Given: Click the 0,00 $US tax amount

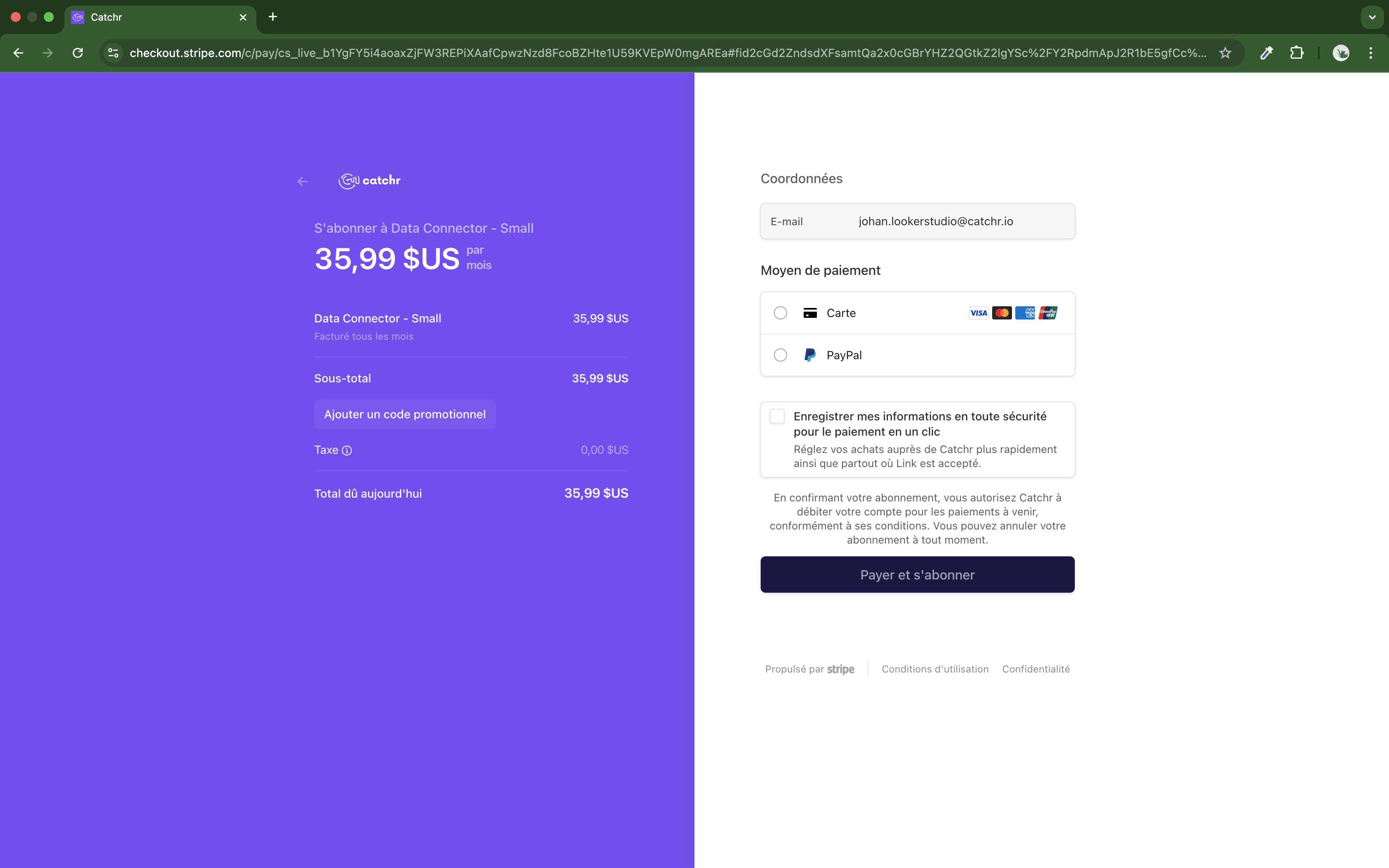Looking at the screenshot, I should (x=604, y=450).
